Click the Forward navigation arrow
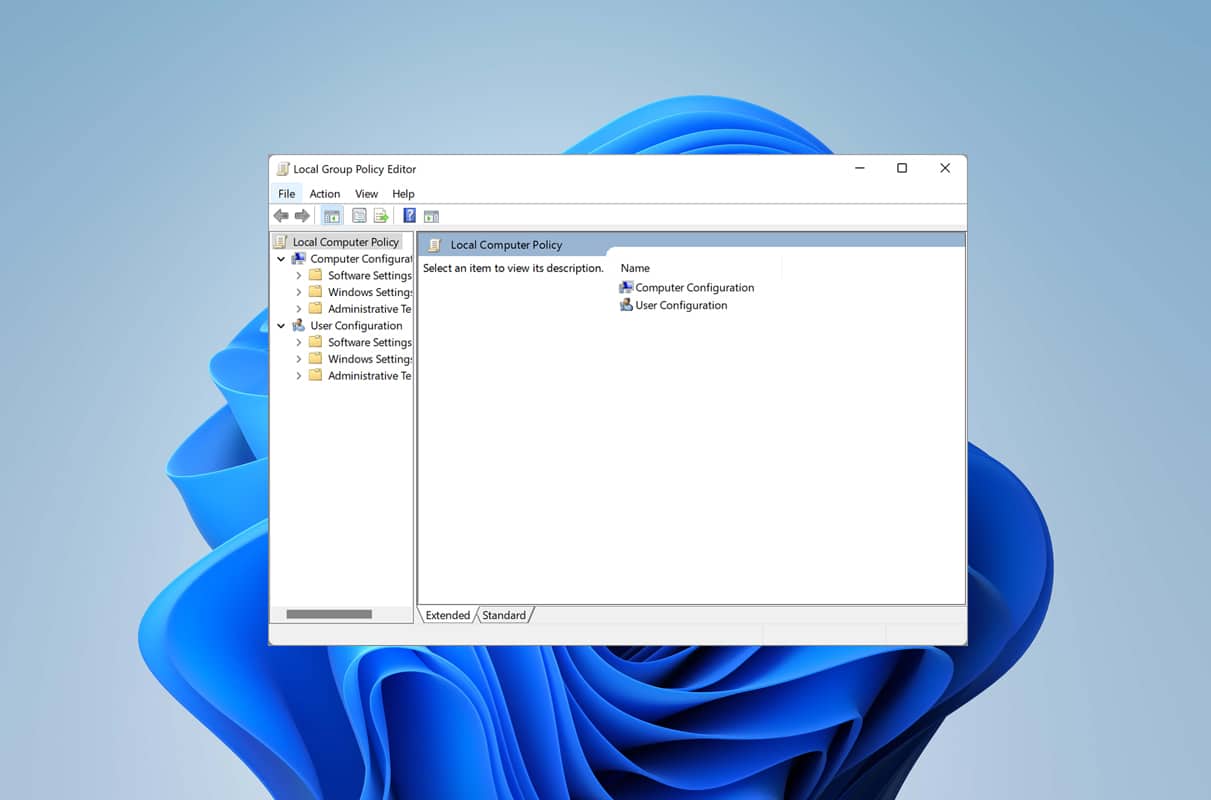This screenshot has height=800, width=1211. pyautogui.click(x=303, y=215)
